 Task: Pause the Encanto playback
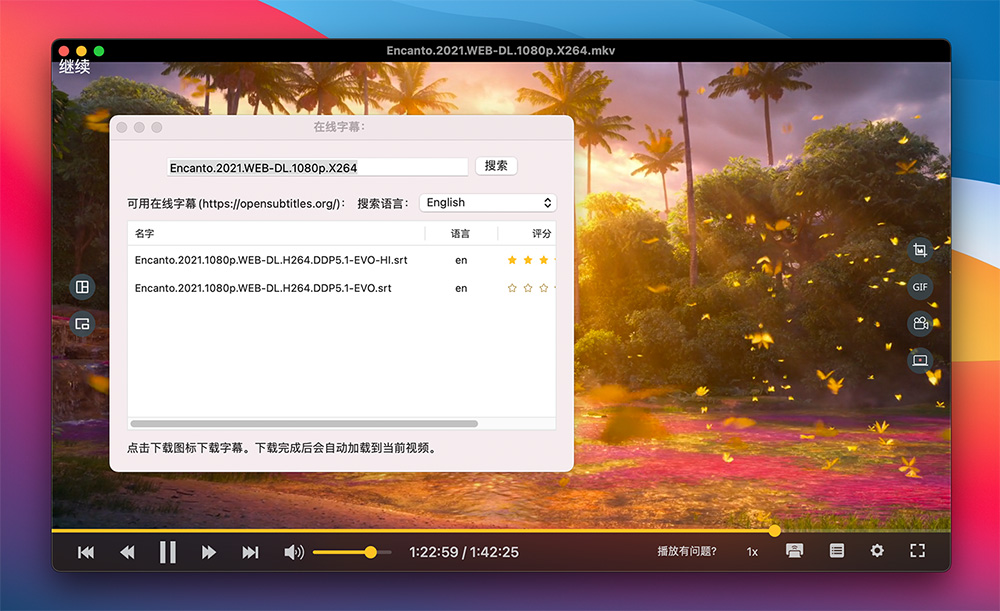[168, 552]
